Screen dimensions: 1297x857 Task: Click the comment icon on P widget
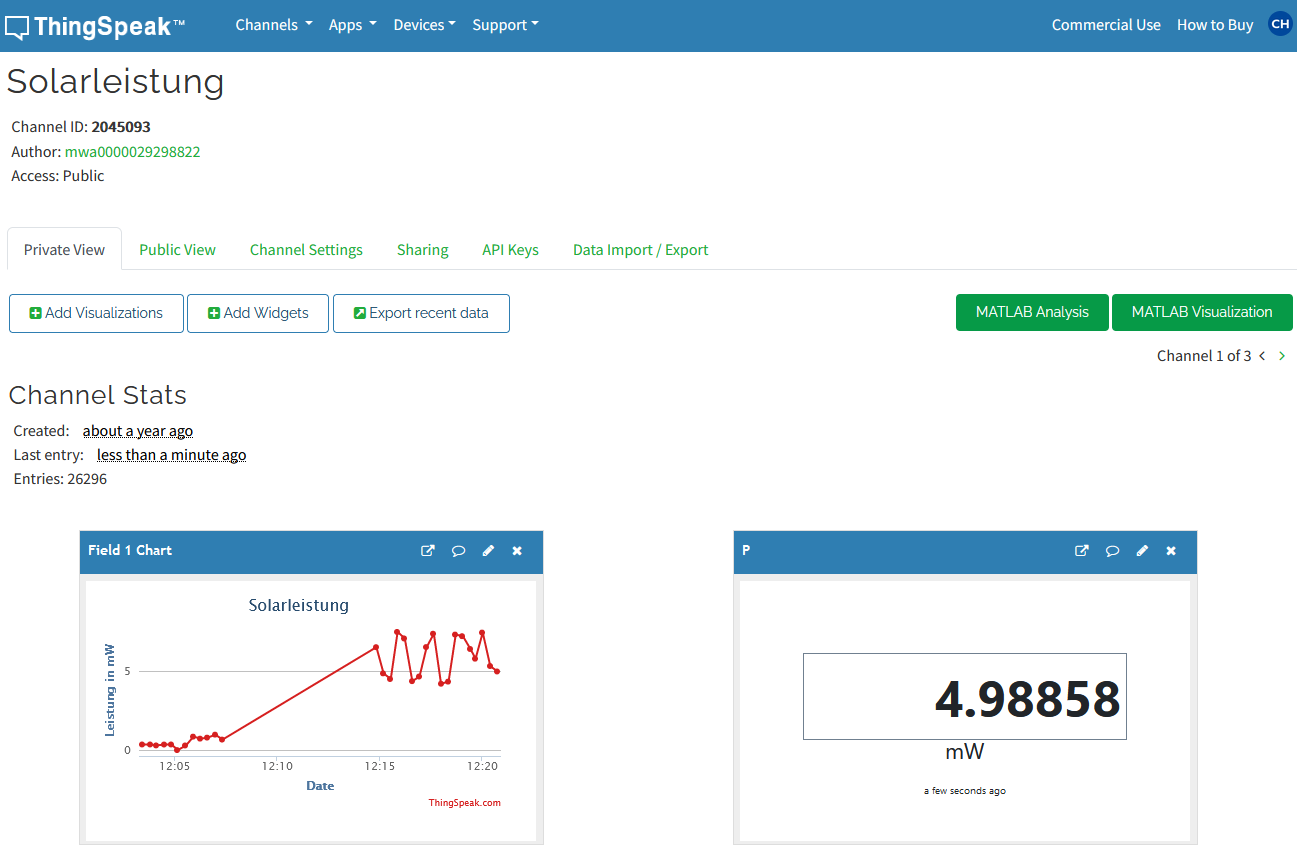pos(1112,551)
